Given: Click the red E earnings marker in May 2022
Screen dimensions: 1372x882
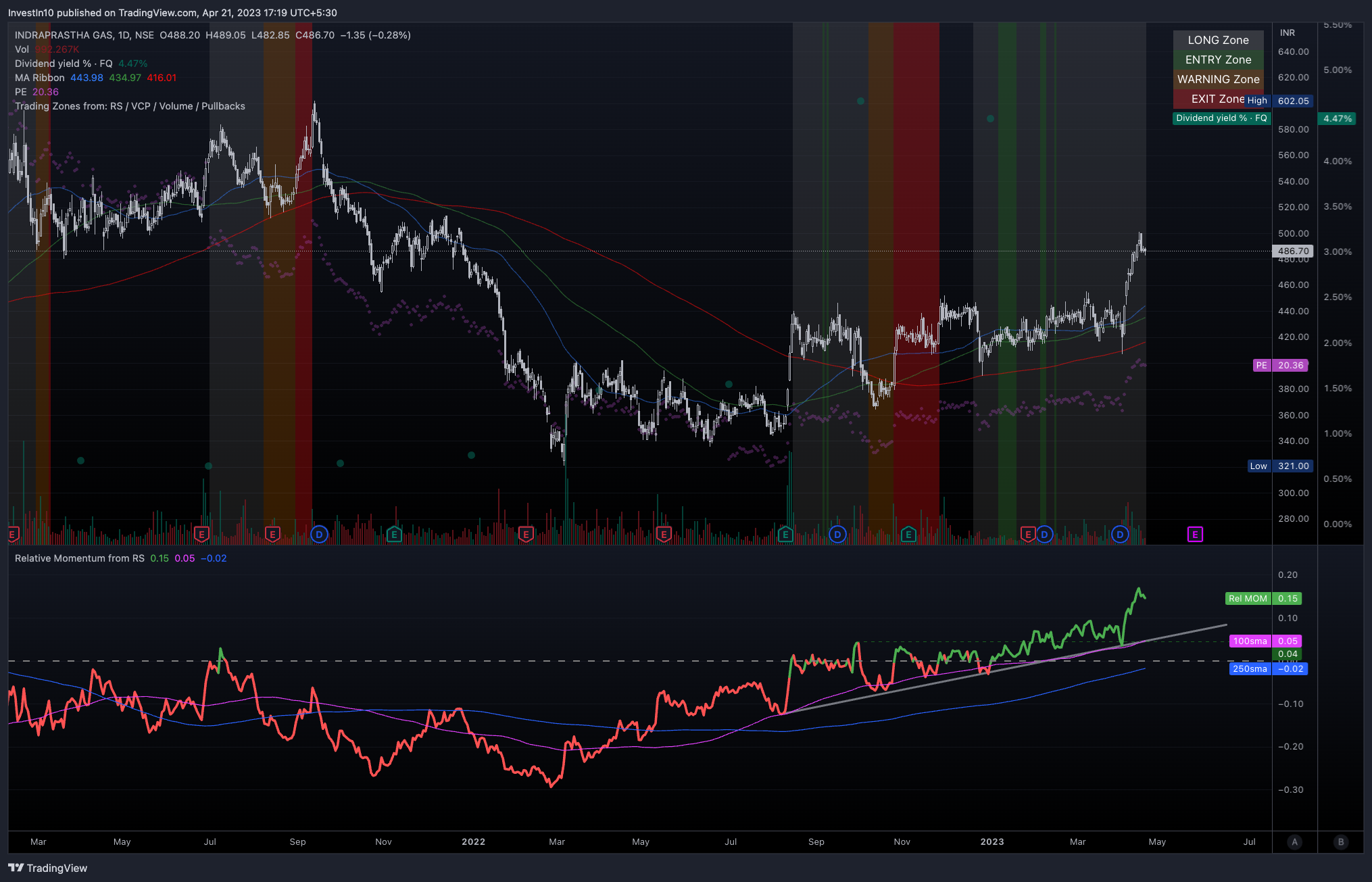Looking at the screenshot, I should tap(664, 535).
